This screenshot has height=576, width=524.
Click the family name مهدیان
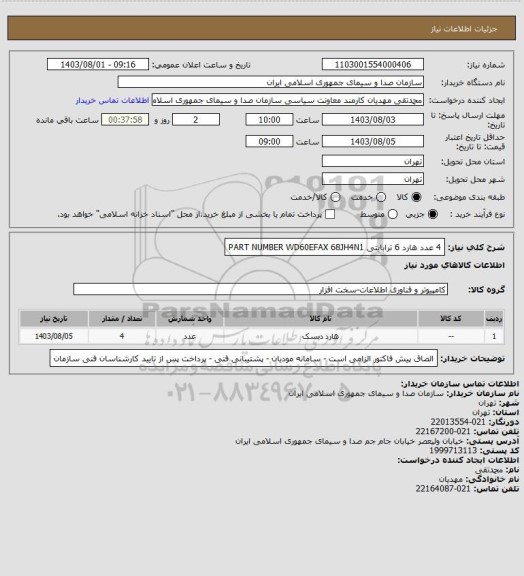[451, 479]
